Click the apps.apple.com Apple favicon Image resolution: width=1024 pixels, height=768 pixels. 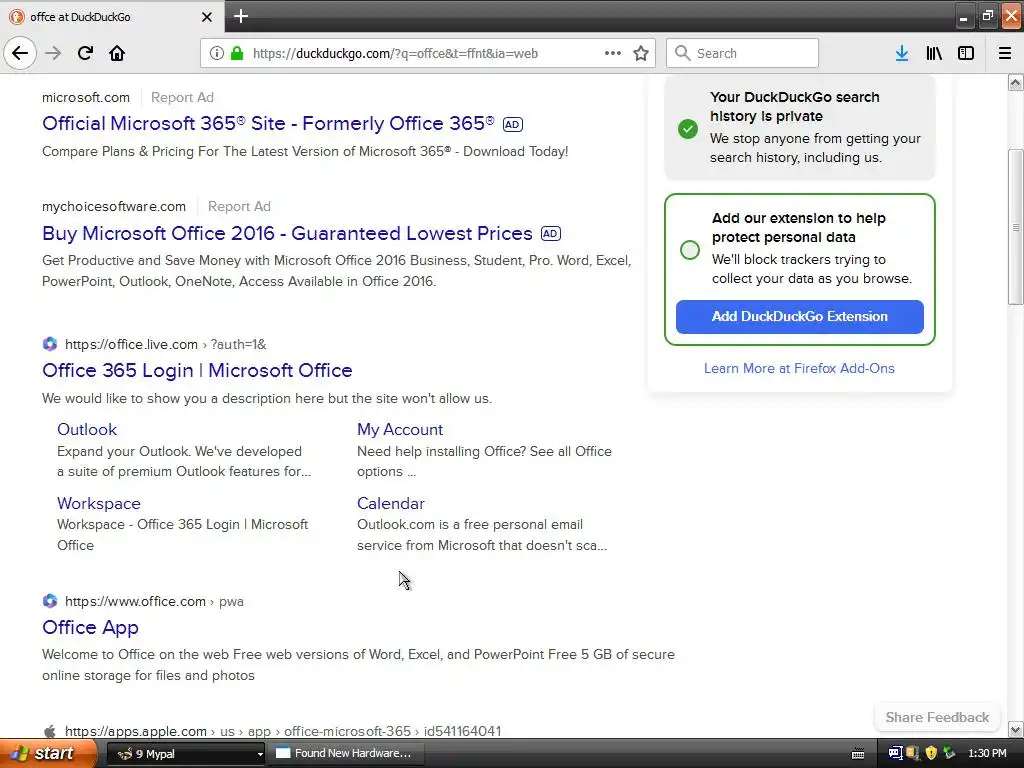pyautogui.click(x=50, y=731)
